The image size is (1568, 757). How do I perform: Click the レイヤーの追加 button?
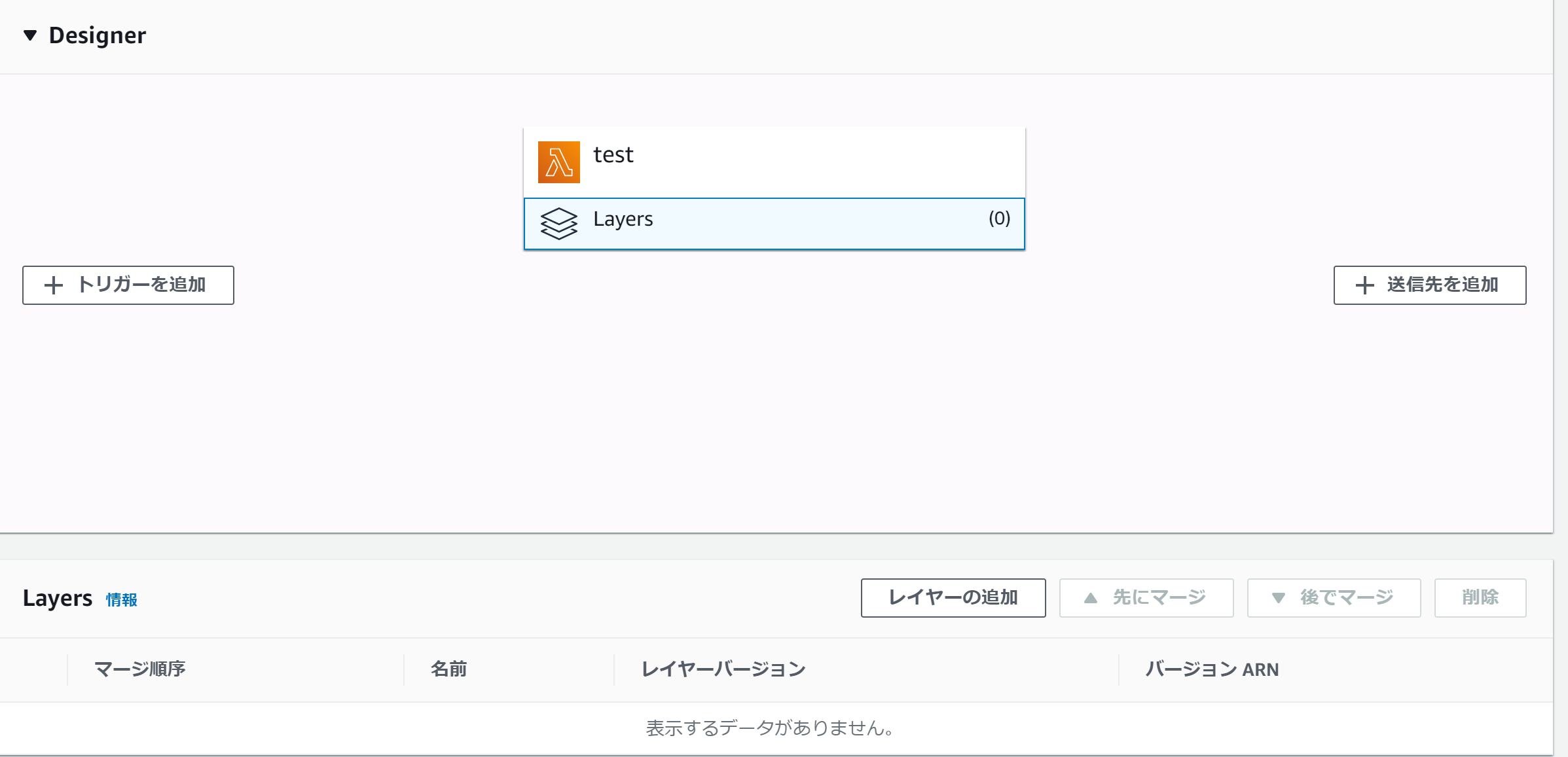(x=953, y=597)
